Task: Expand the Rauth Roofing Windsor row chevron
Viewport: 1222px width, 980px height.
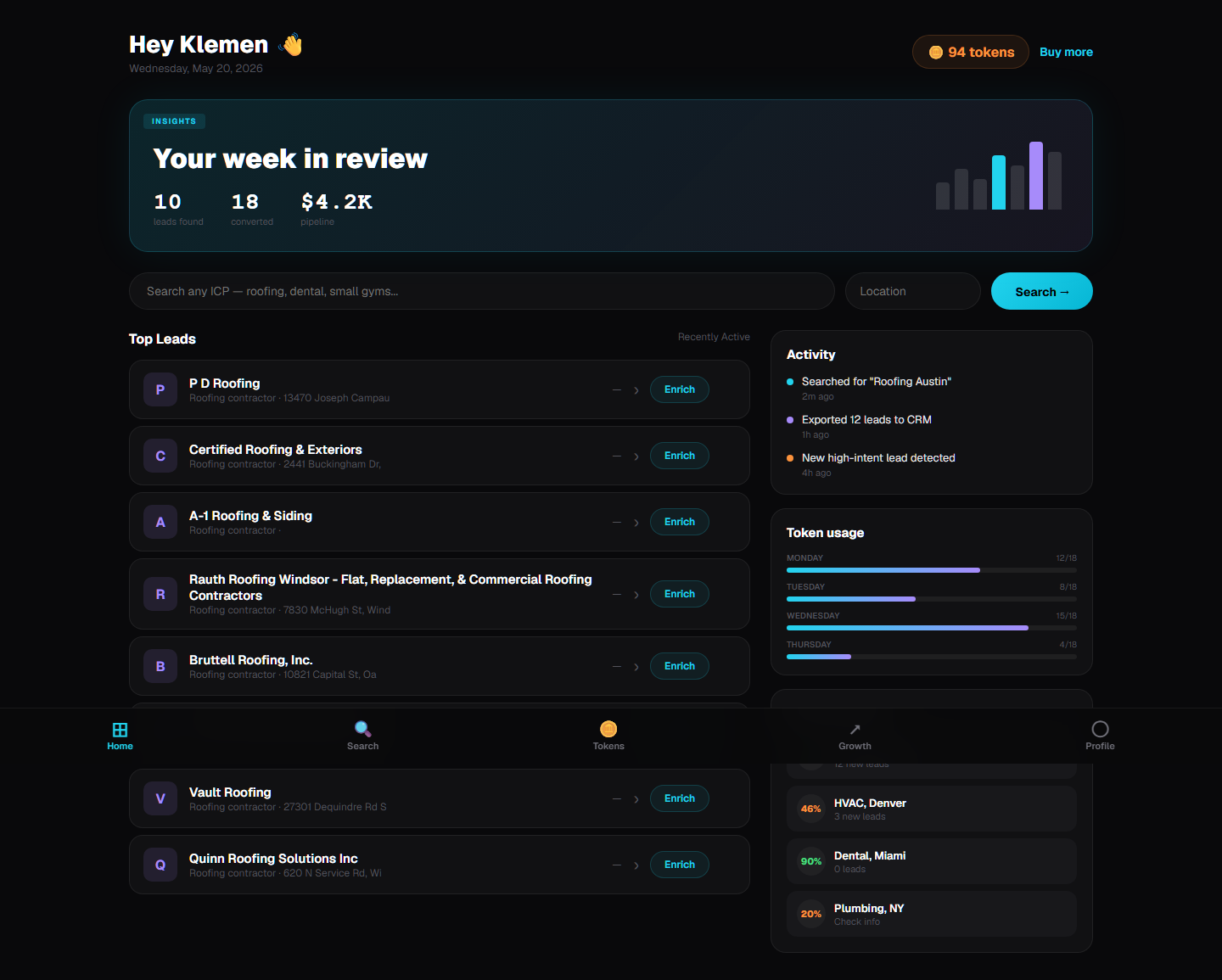Action: [636, 595]
